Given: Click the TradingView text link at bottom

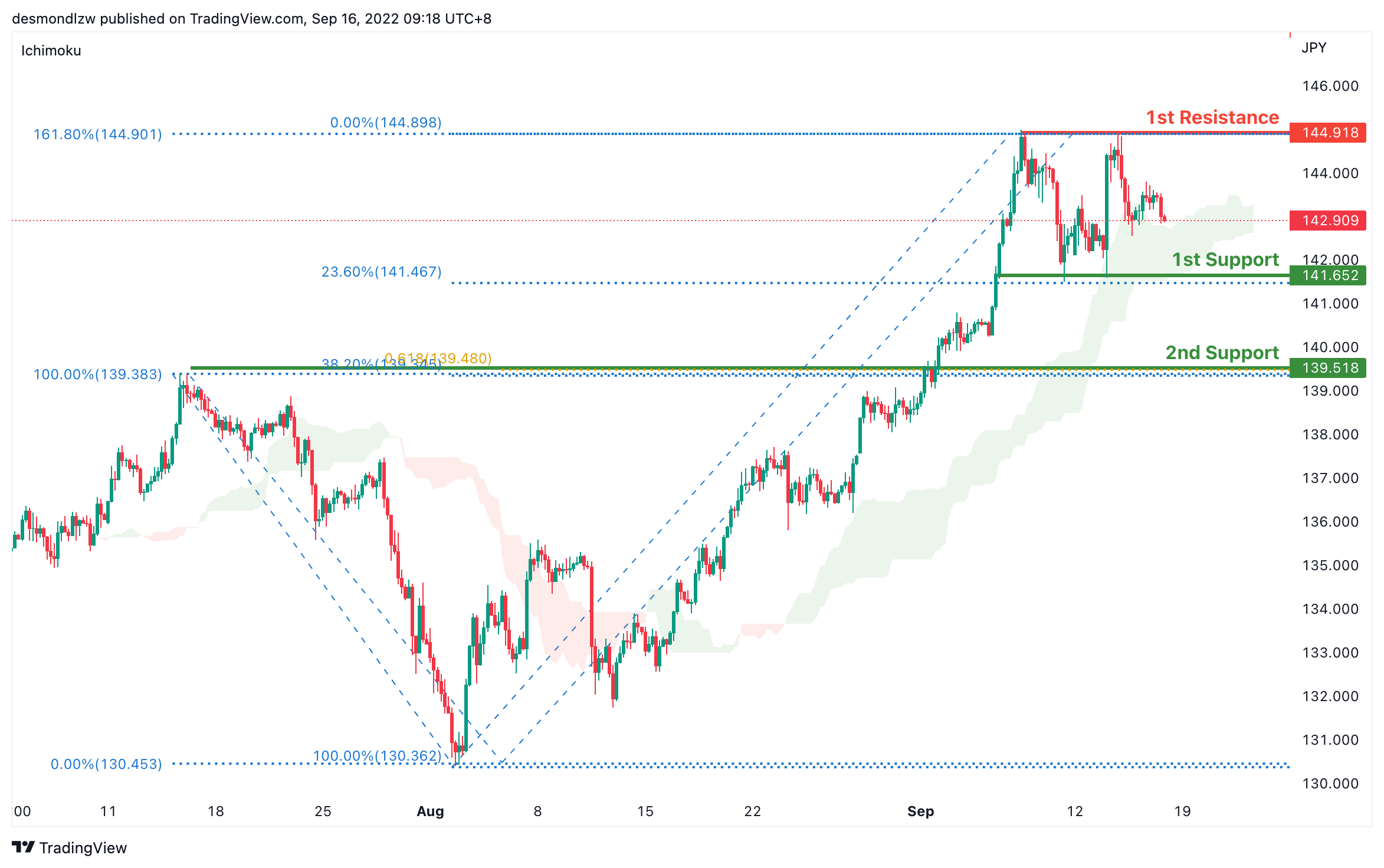Looking at the screenshot, I should pyautogui.click(x=83, y=848).
